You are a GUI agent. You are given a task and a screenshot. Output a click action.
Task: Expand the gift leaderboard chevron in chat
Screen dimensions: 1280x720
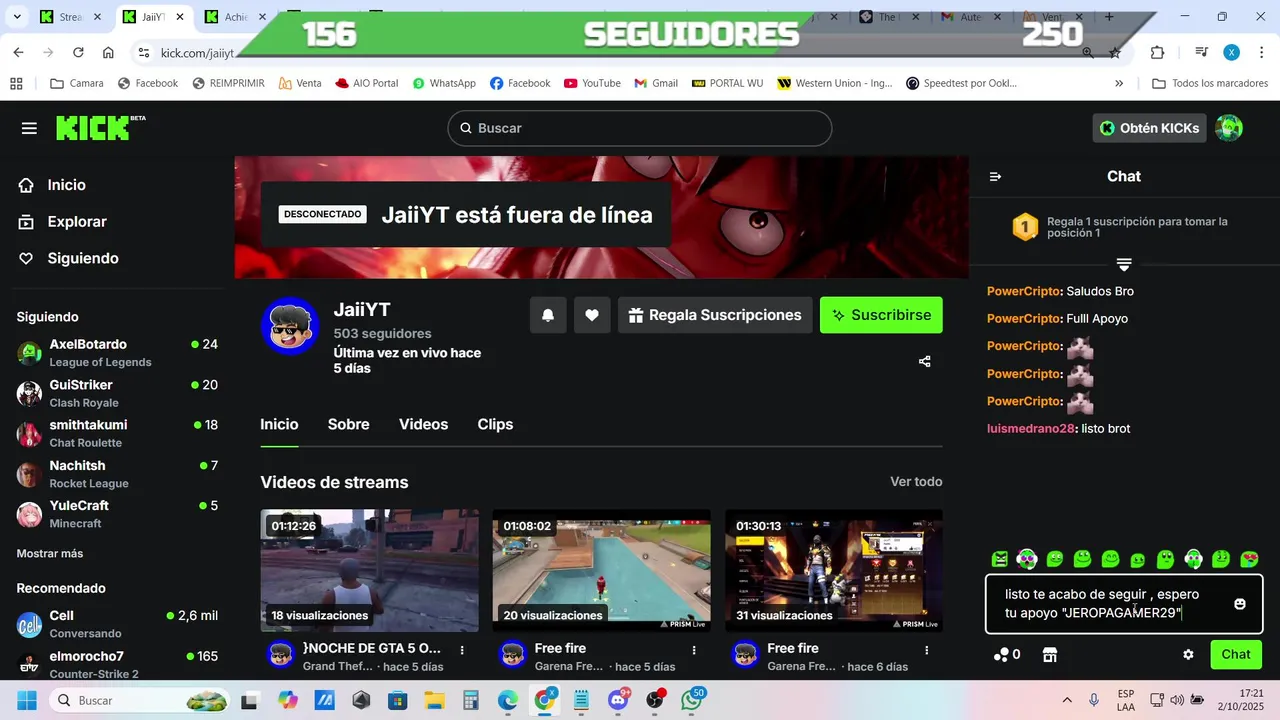(x=1124, y=265)
